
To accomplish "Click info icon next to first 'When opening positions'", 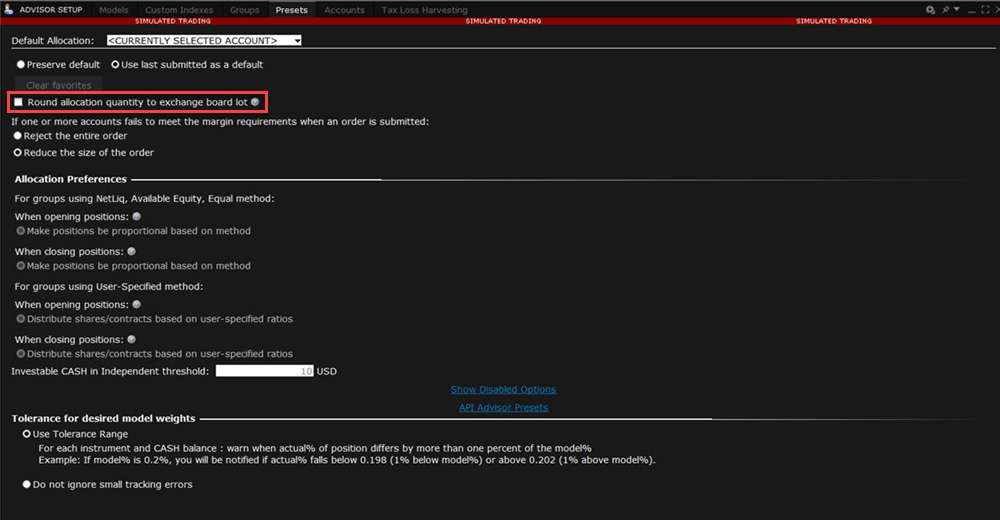I will pyautogui.click(x=137, y=216).
